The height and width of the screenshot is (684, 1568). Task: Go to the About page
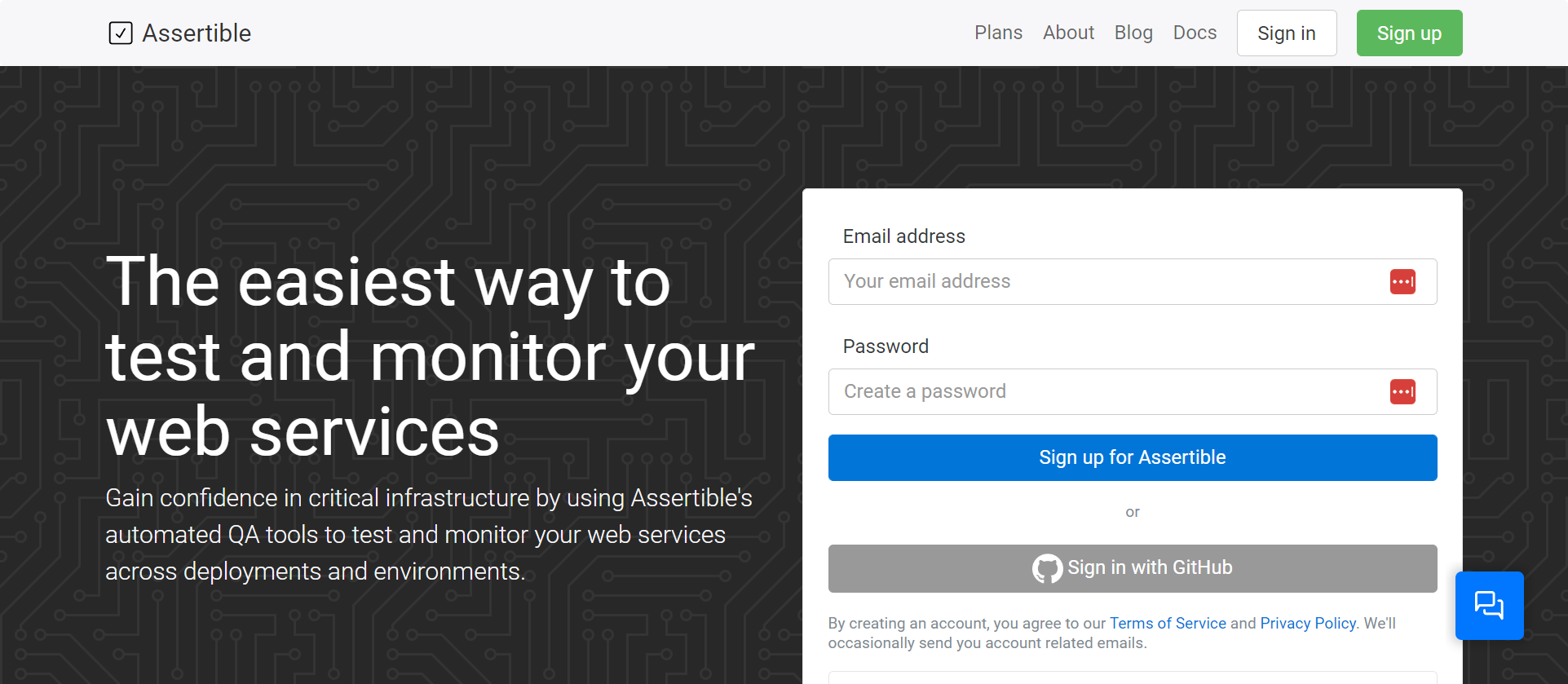1068,33
